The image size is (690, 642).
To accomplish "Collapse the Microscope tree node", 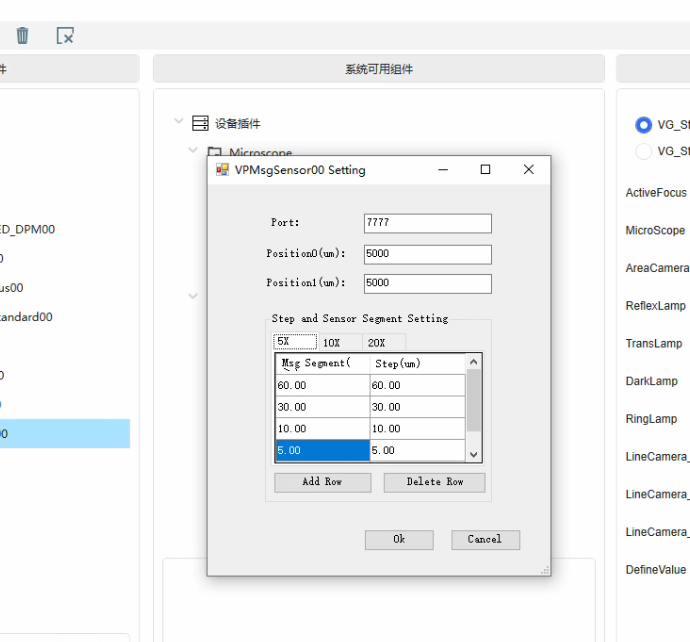I will click(x=194, y=151).
